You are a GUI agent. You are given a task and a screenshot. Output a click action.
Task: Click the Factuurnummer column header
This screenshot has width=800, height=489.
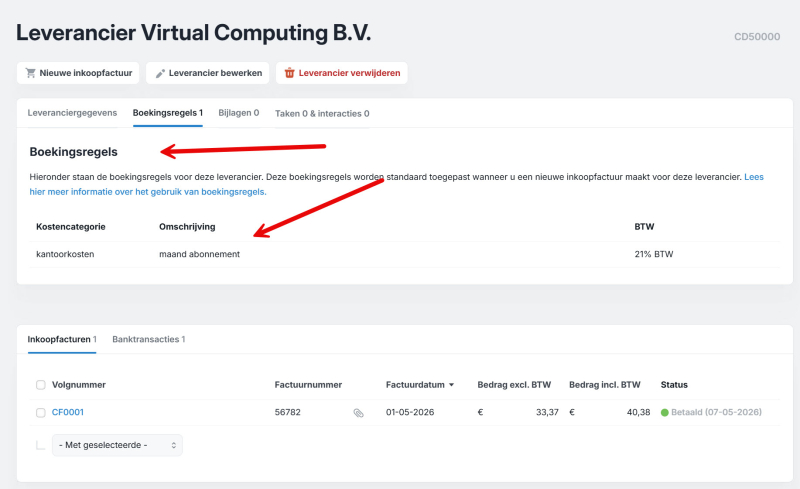point(308,385)
